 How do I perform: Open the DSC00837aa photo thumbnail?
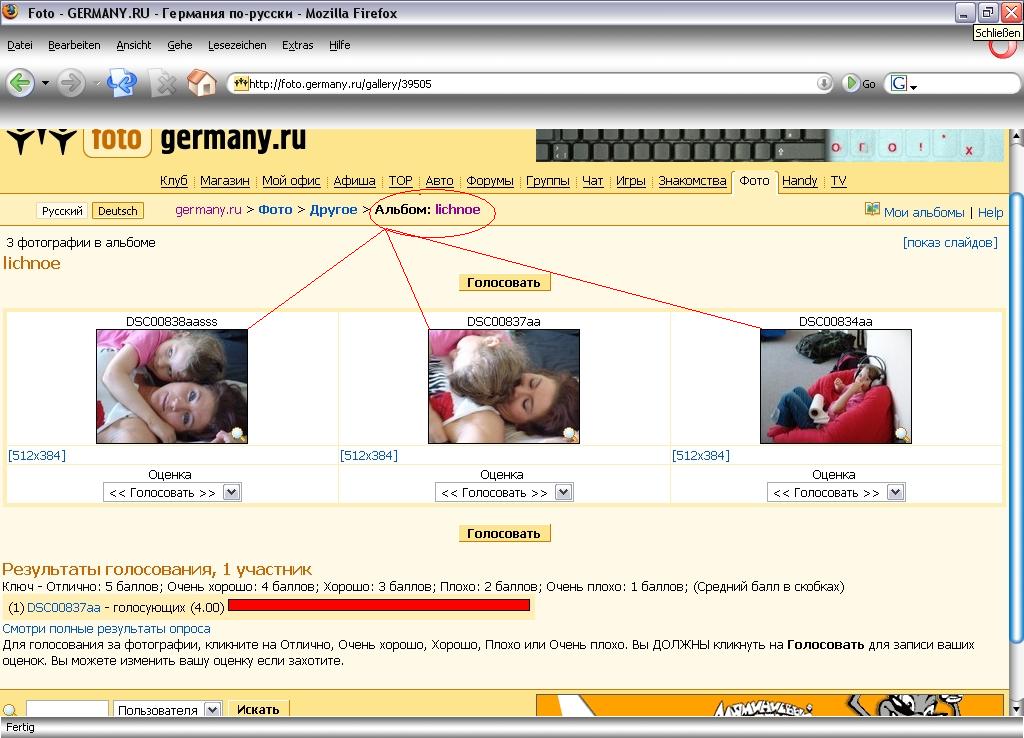(504, 386)
